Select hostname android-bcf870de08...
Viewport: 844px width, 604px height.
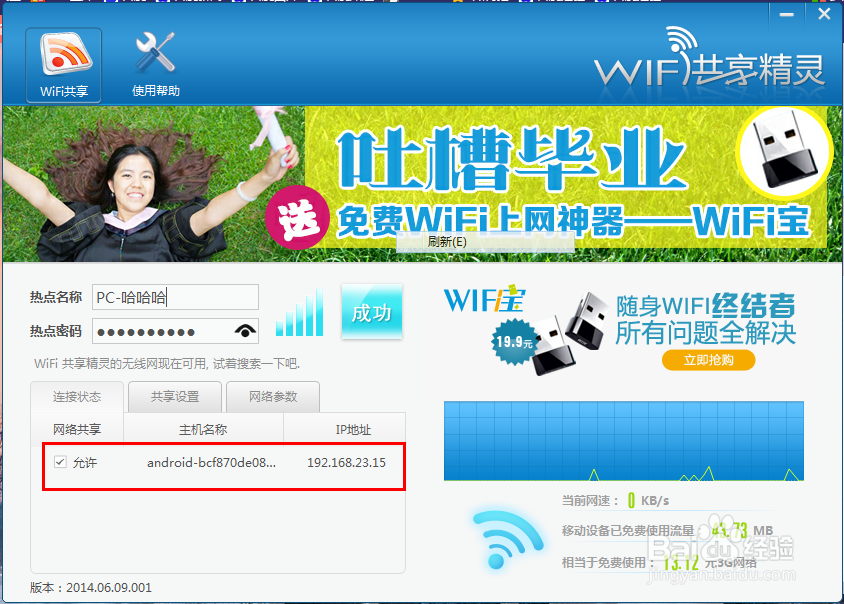(x=211, y=462)
